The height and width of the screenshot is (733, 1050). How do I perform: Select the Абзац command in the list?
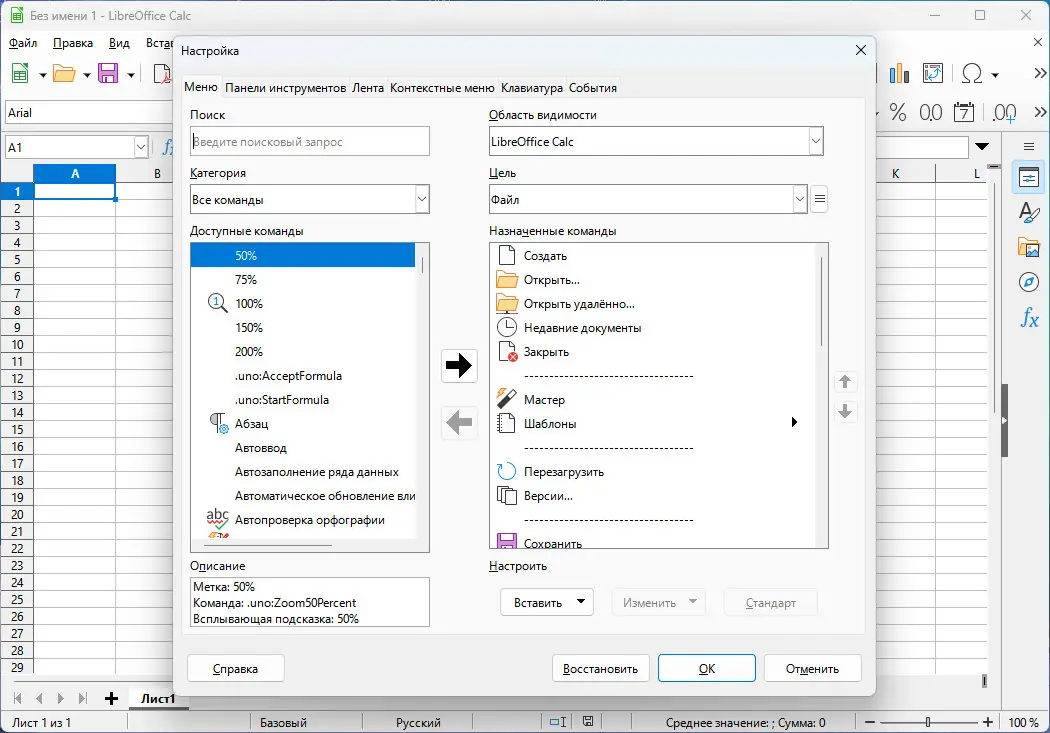(x=303, y=424)
